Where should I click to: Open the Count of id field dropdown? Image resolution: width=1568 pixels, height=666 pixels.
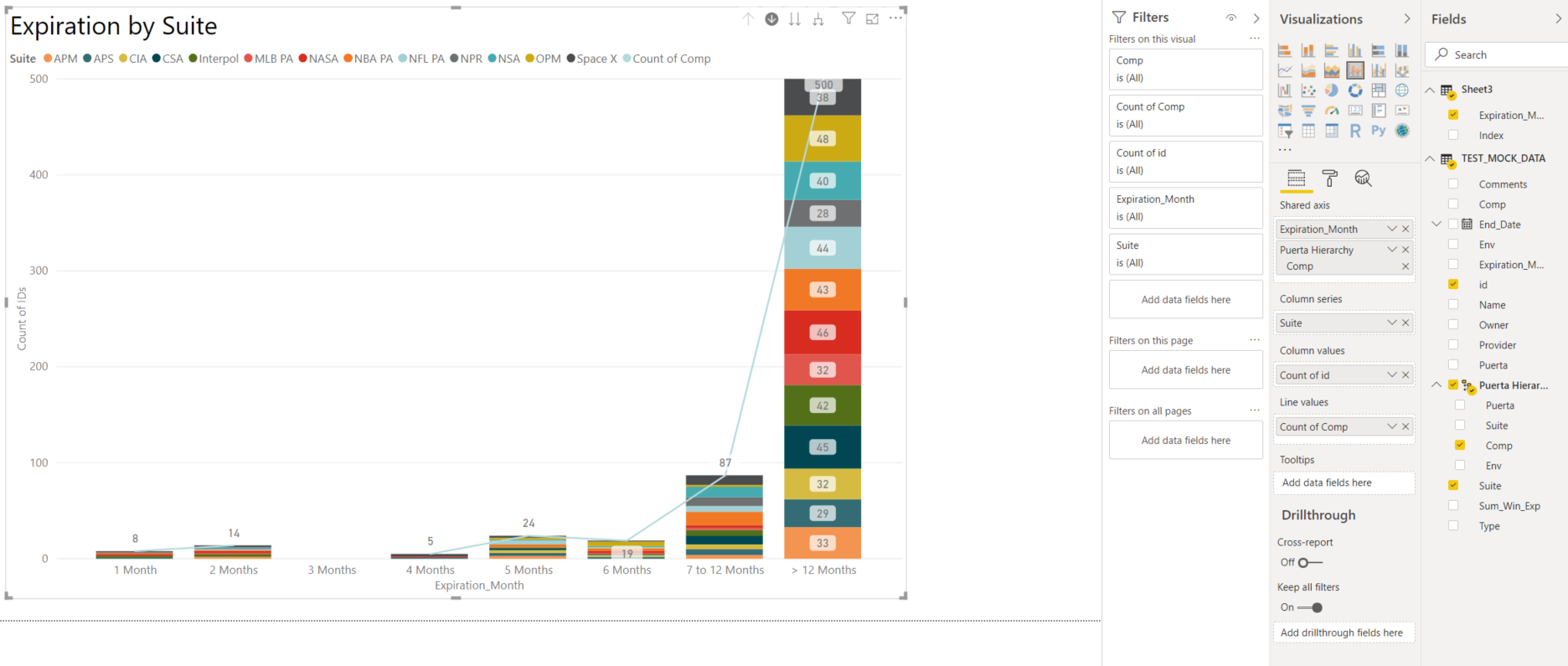[x=1391, y=375]
